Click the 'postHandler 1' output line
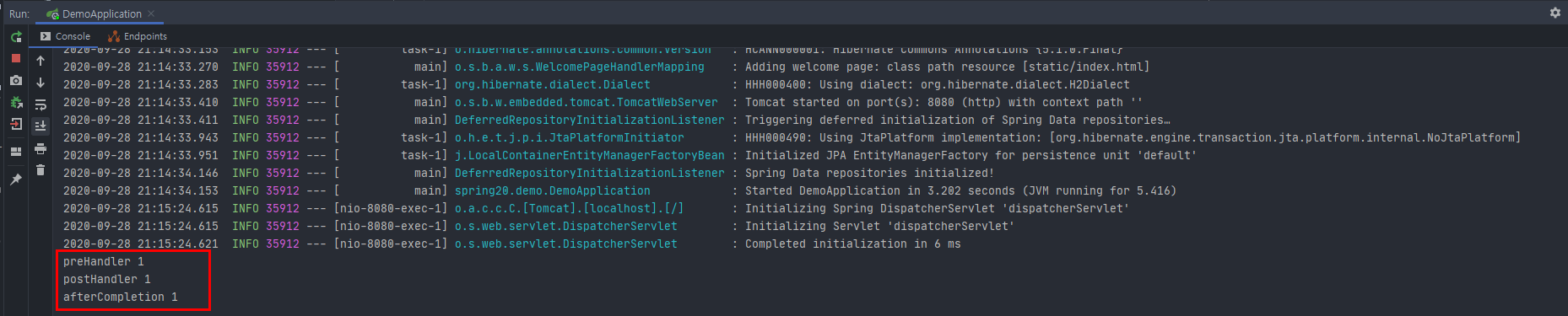This screenshot has height=316, width=1568. tap(107, 279)
